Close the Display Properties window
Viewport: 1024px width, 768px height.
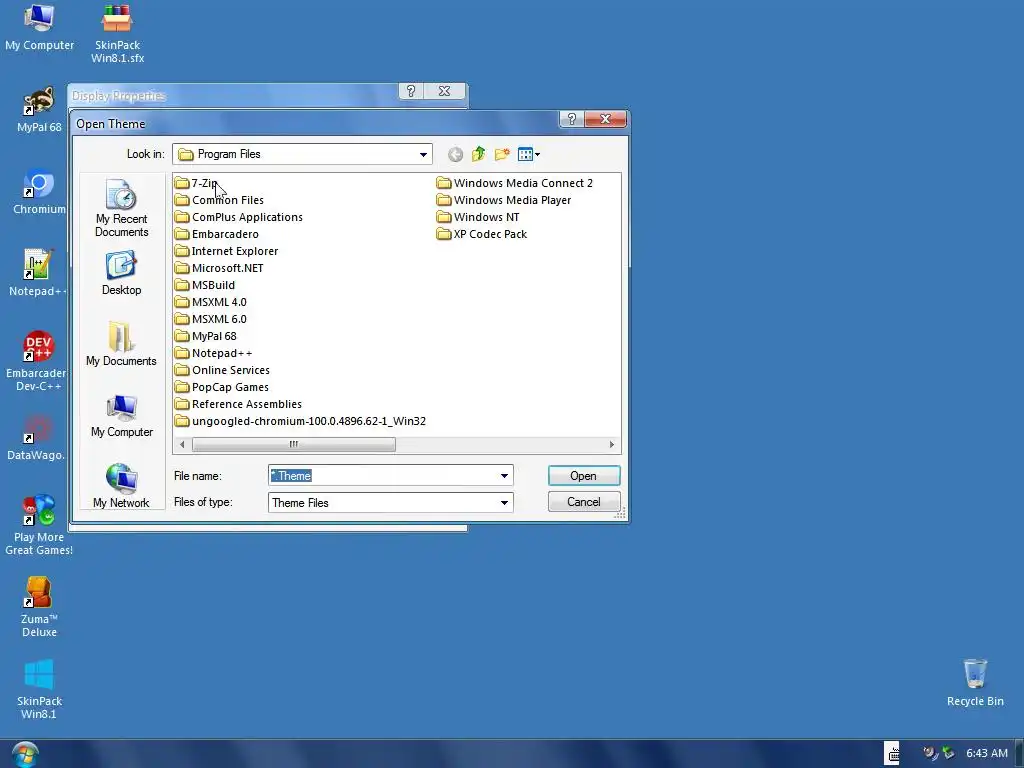pos(444,91)
